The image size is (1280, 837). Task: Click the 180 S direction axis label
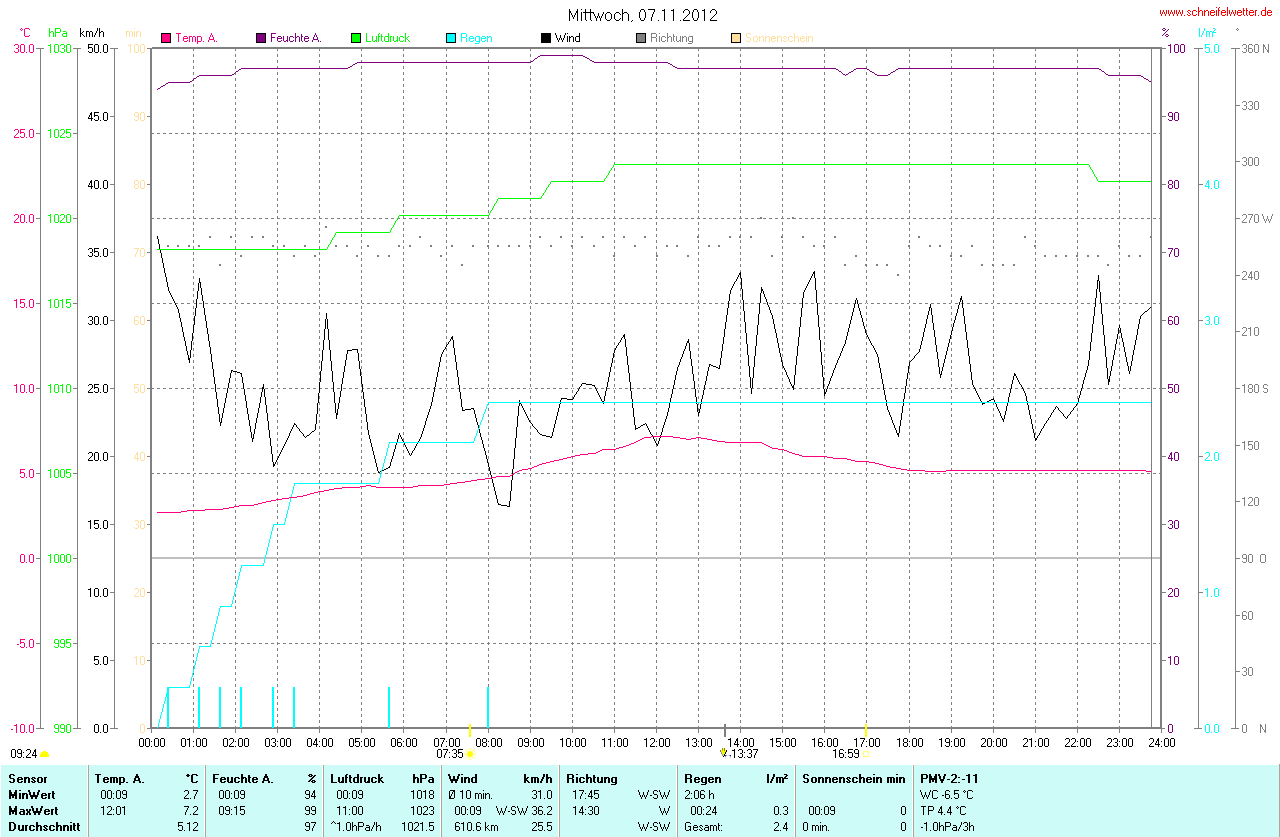[1257, 388]
